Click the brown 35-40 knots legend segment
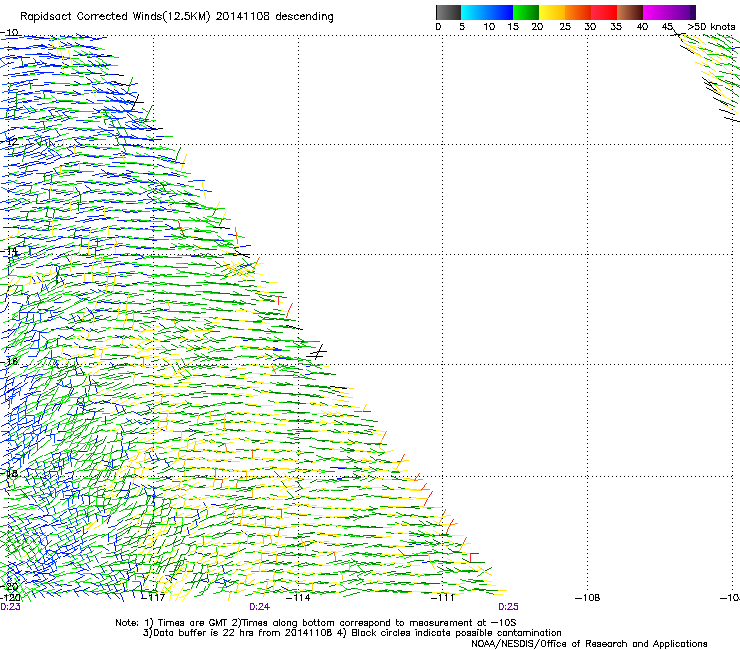740x650 pixels. pos(630,12)
